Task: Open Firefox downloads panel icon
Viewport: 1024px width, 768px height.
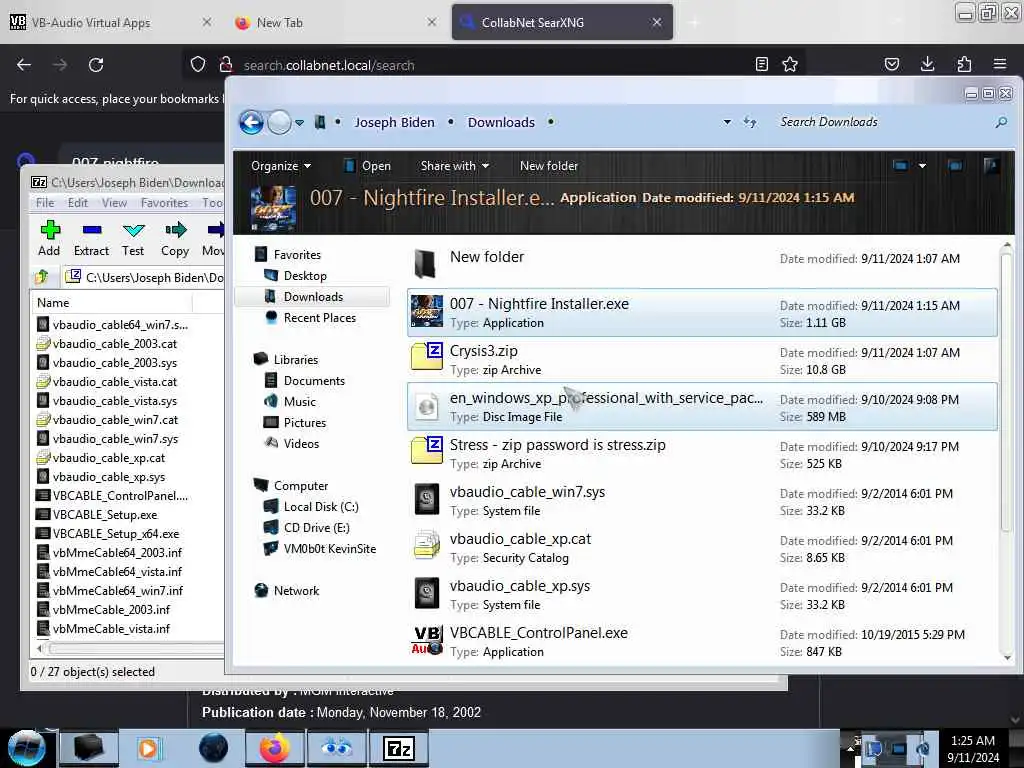Action: click(927, 64)
